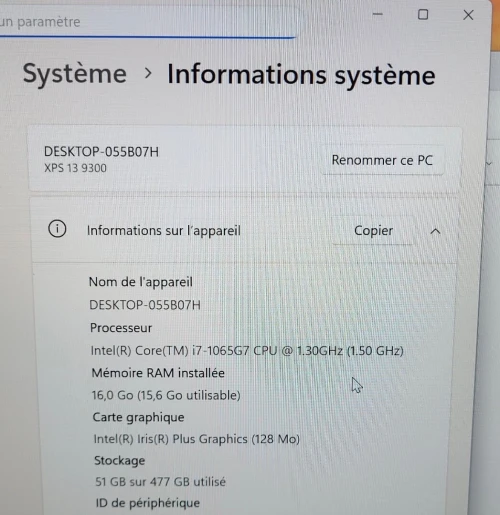This screenshot has width=500, height=515.
Task: Go back to Système breadcrumb
Action: (75, 74)
